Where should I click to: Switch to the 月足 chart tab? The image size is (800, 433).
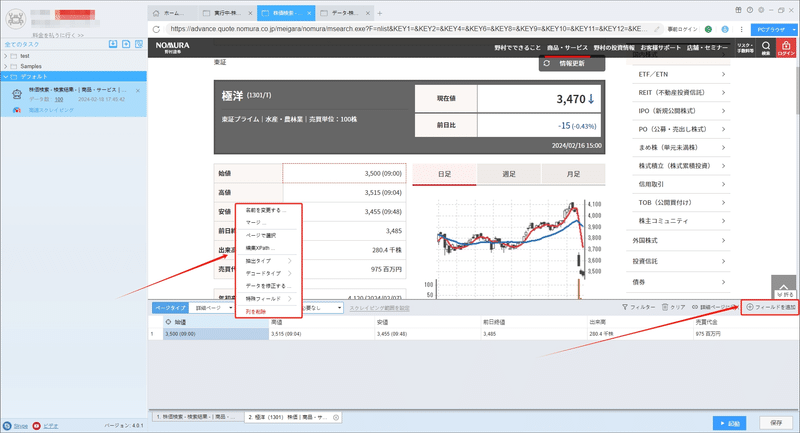pos(573,174)
